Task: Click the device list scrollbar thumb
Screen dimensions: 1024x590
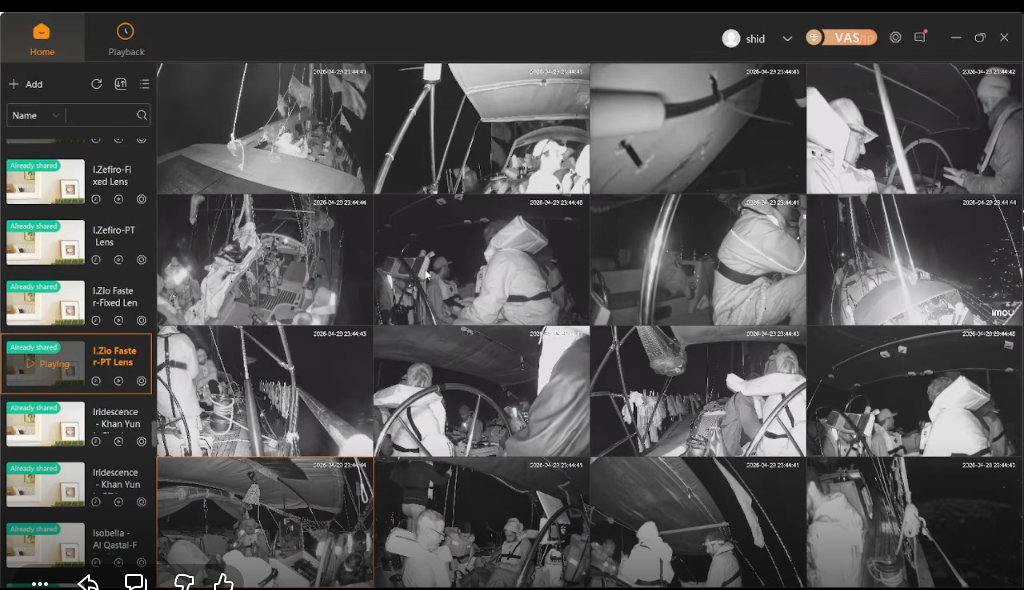Action: click(153, 433)
